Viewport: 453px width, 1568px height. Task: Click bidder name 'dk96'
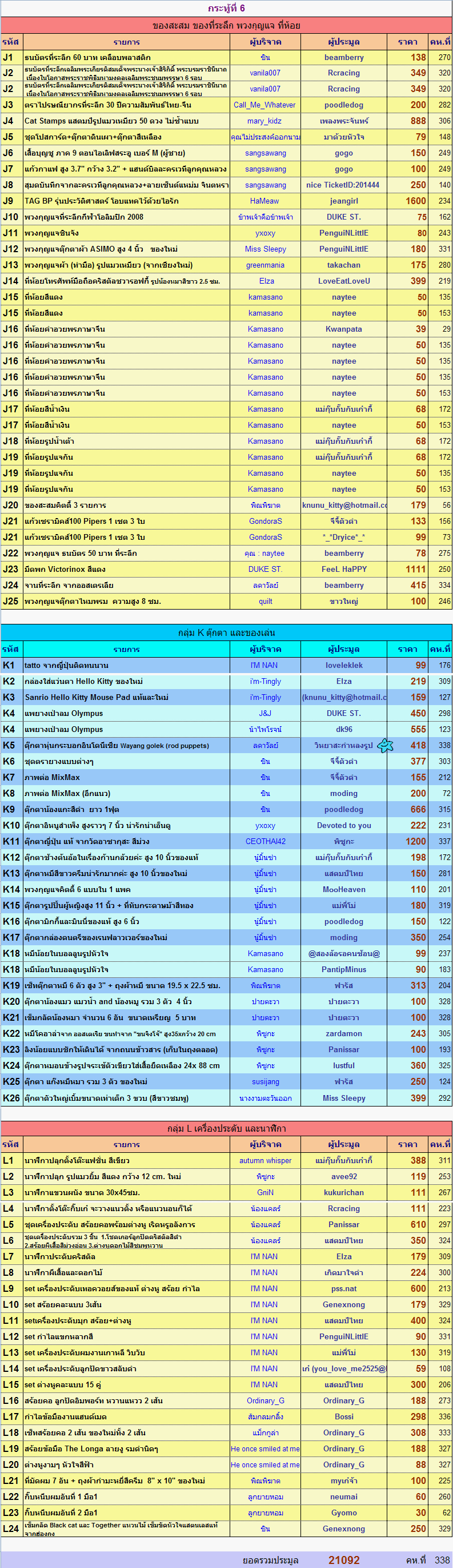pyautogui.click(x=343, y=729)
